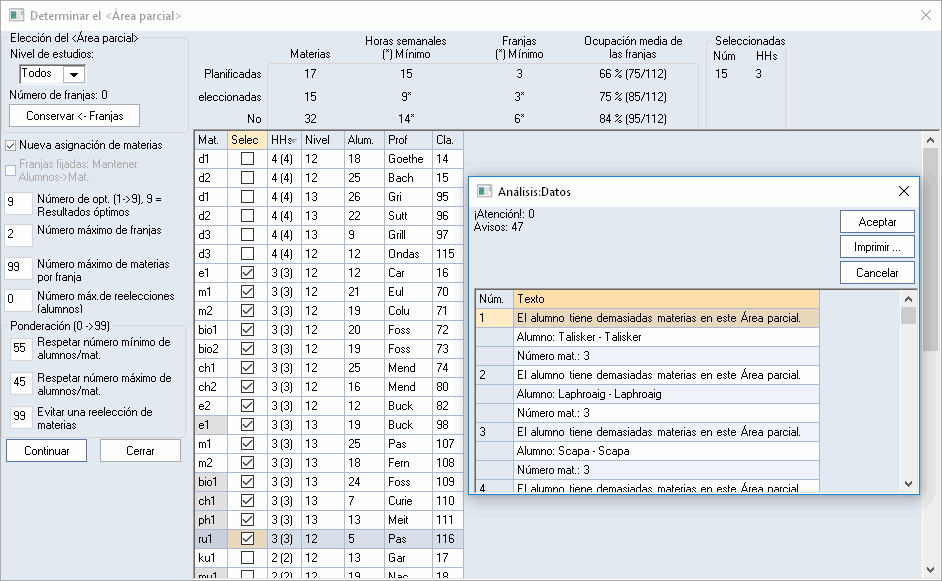Click the 'bio2' subject cell

point(211,348)
